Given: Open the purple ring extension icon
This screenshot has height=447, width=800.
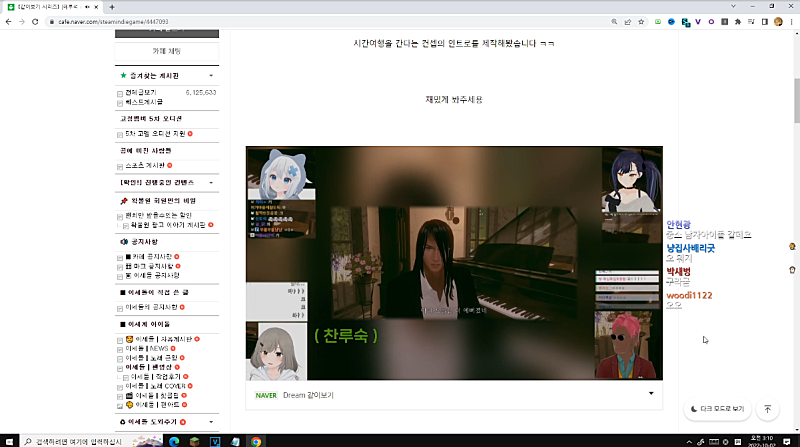Looking at the screenshot, I should tap(711, 21).
